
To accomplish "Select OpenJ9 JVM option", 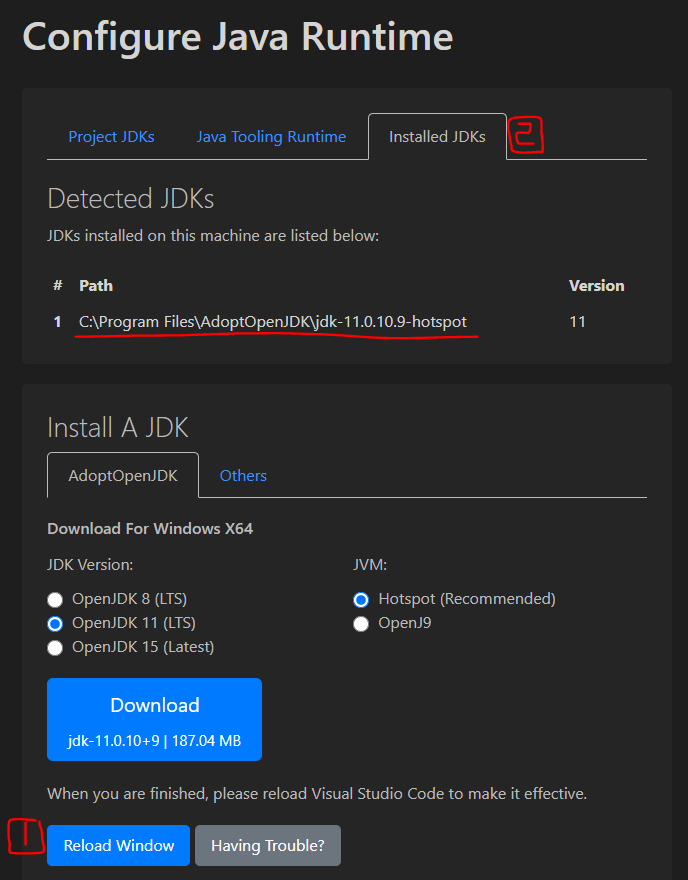I will [361, 624].
